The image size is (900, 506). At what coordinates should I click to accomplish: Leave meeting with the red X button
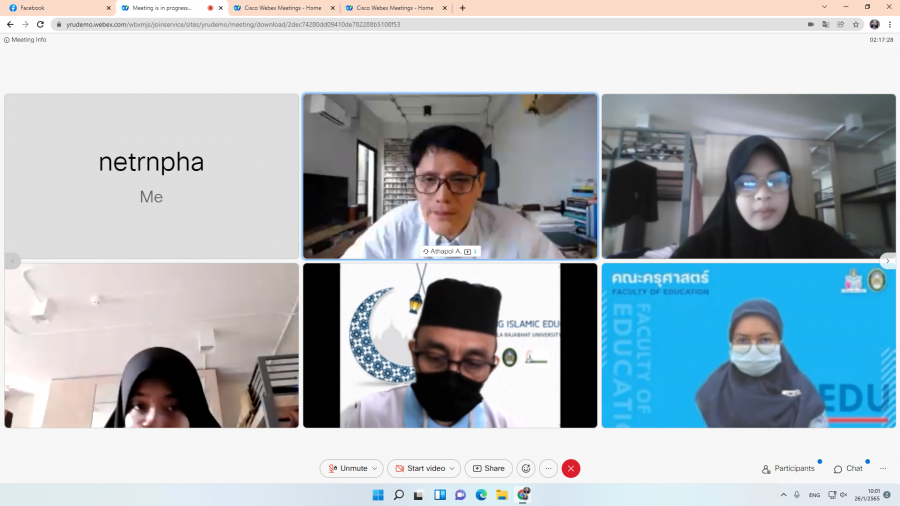pos(571,468)
